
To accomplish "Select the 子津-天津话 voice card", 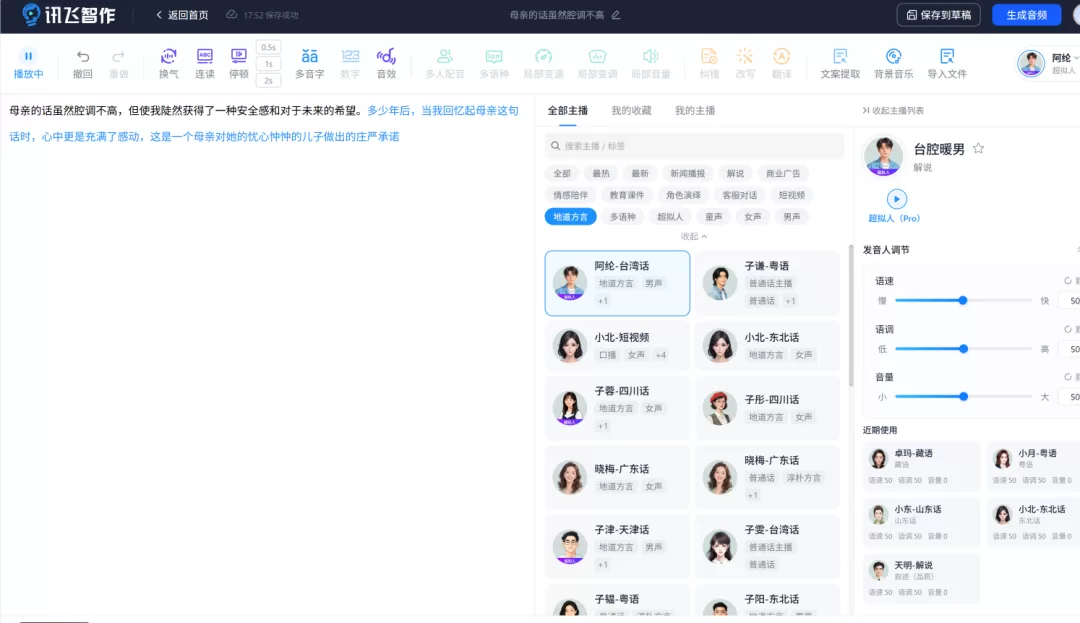I will coord(617,547).
